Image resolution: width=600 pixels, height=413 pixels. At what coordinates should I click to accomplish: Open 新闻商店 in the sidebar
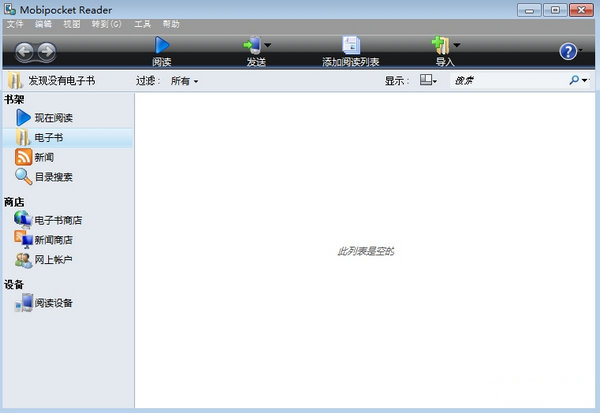[68, 240]
